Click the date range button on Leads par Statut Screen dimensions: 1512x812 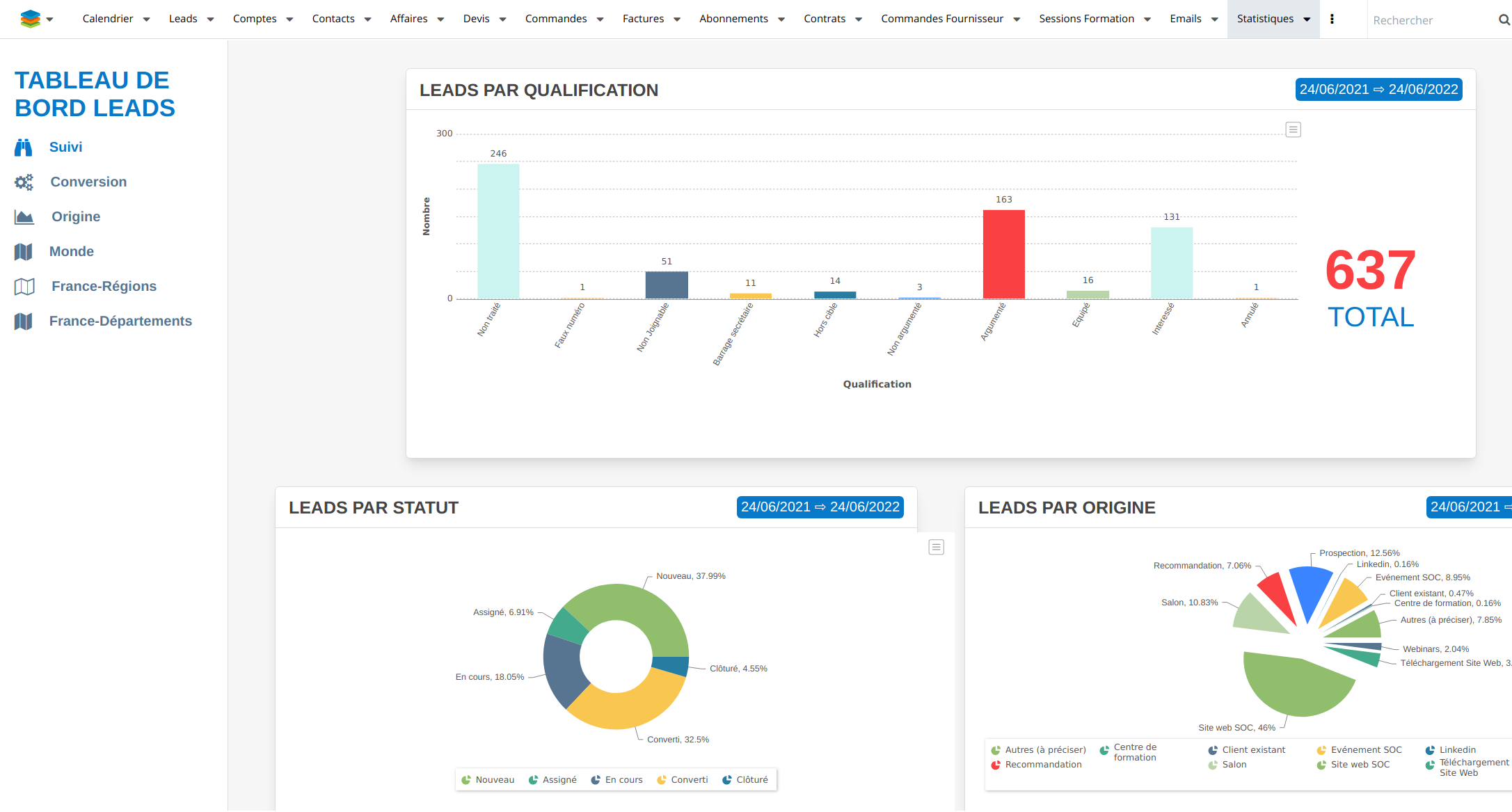(x=820, y=507)
